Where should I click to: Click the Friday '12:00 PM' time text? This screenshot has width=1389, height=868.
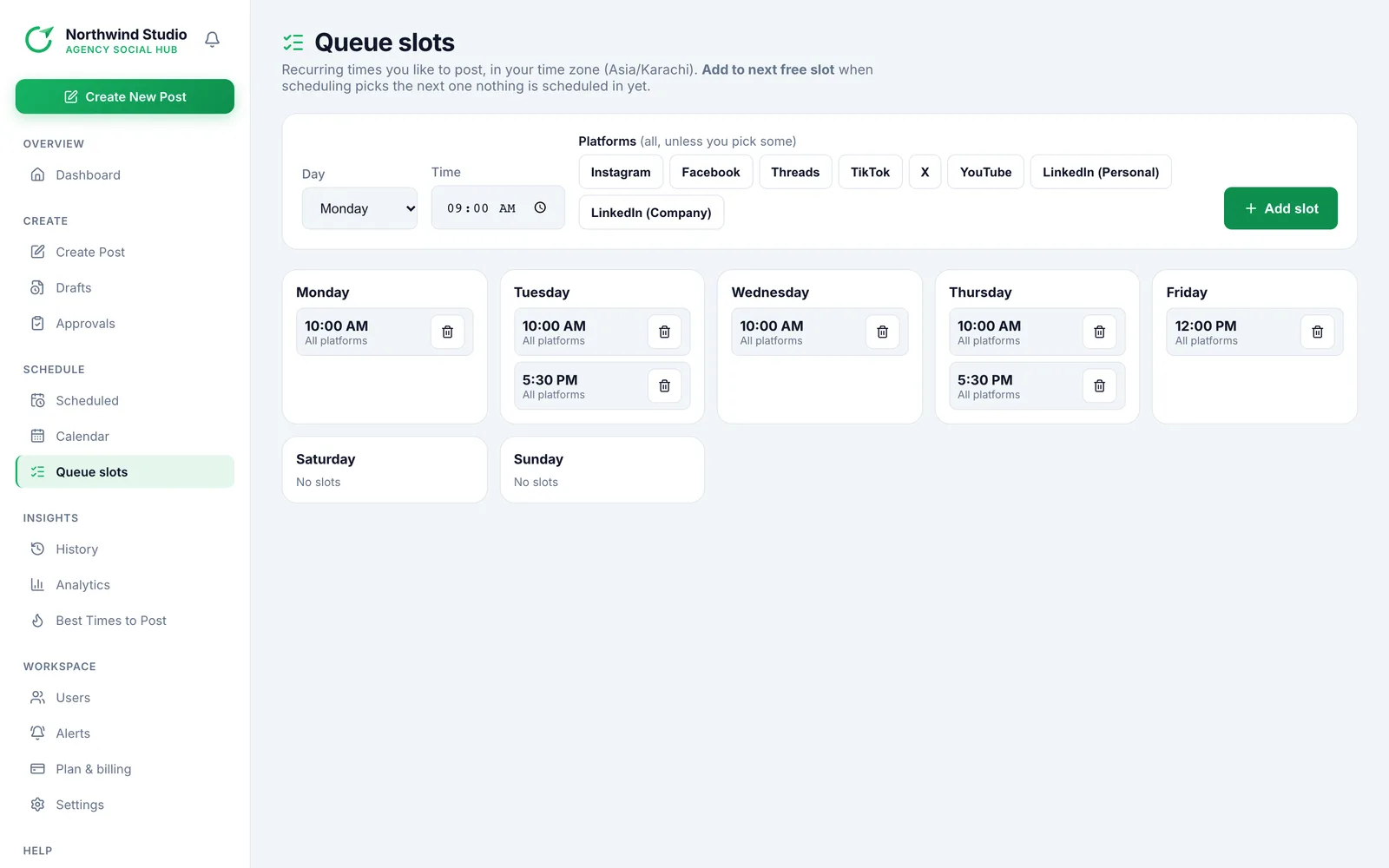click(1205, 325)
